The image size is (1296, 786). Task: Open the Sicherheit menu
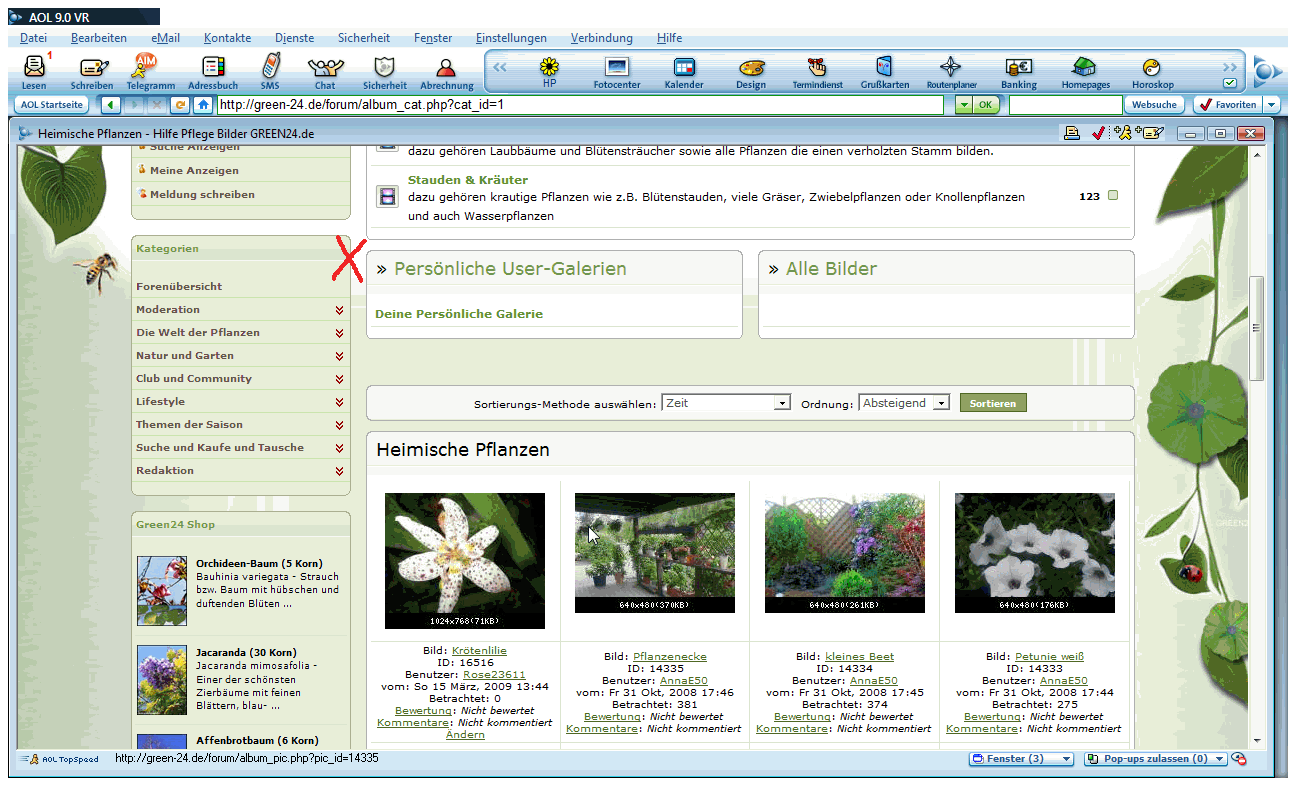(x=364, y=38)
